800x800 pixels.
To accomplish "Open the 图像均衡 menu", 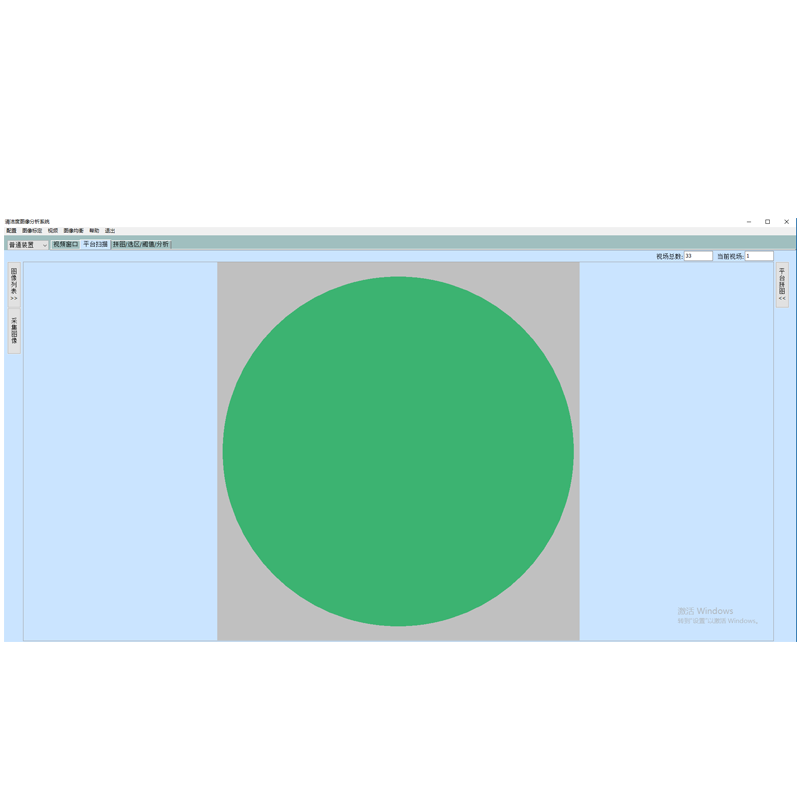I will pos(74,231).
